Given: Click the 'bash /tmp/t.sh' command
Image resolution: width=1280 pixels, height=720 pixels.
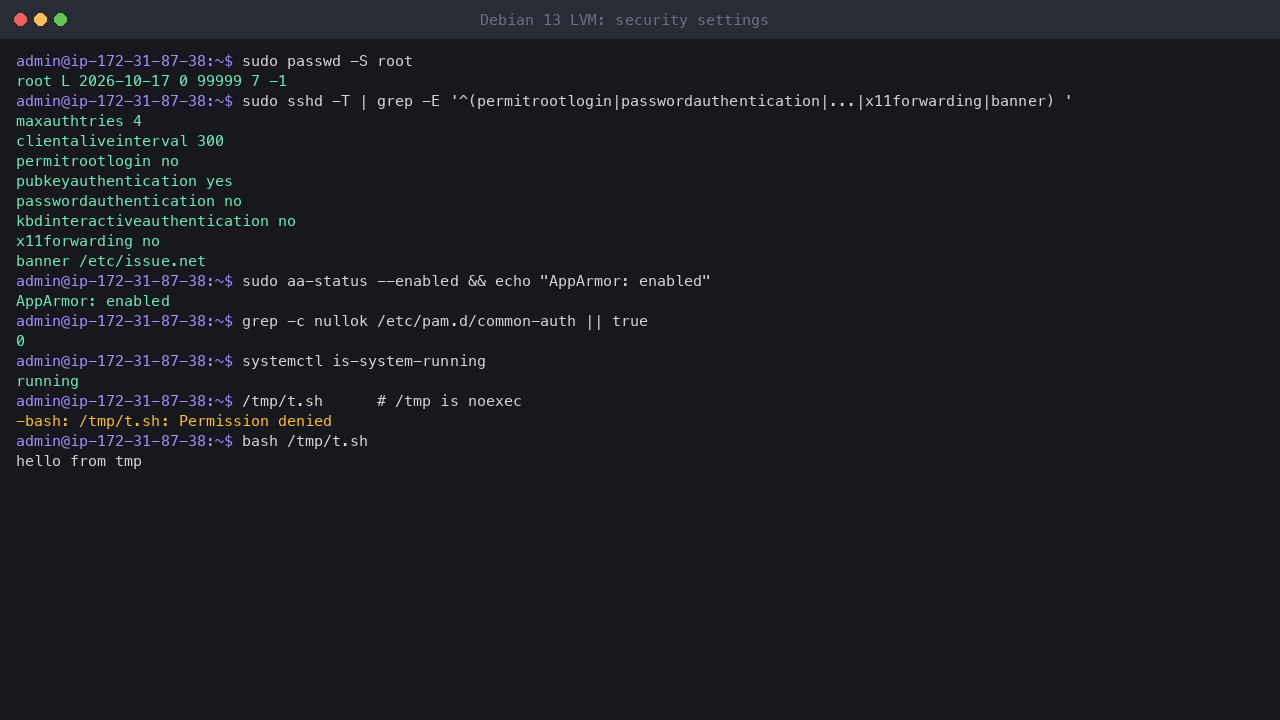Looking at the screenshot, I should pyautogui.click(x=305, y=441).
